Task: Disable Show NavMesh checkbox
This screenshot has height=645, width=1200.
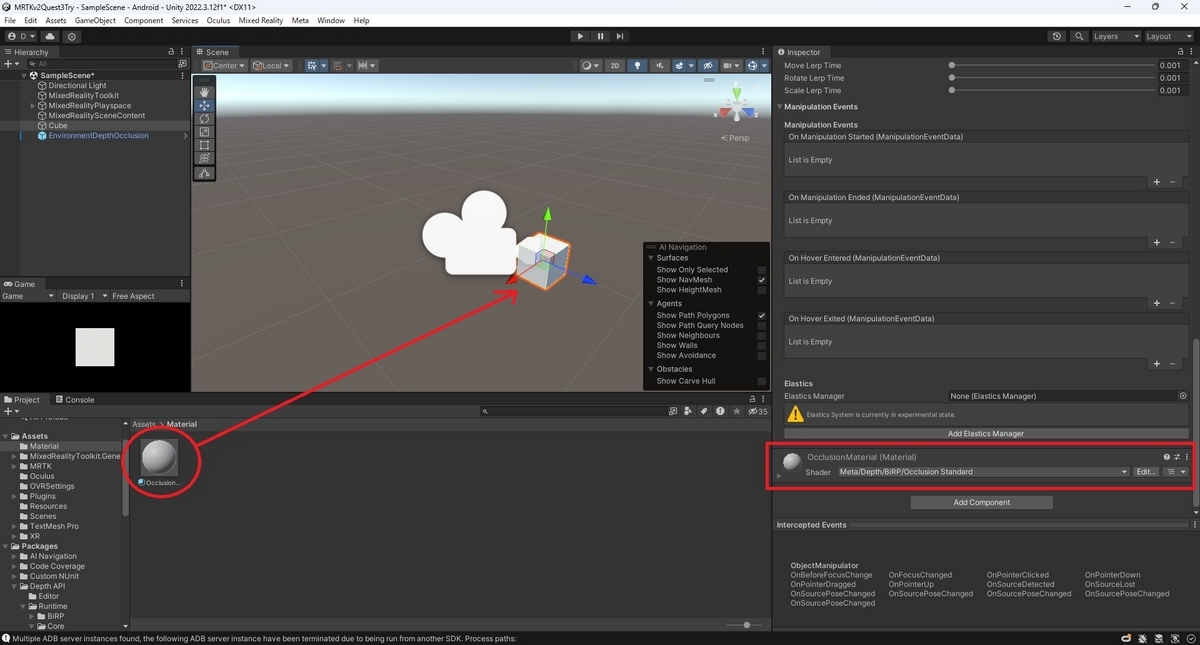Action: coord(763,280)
